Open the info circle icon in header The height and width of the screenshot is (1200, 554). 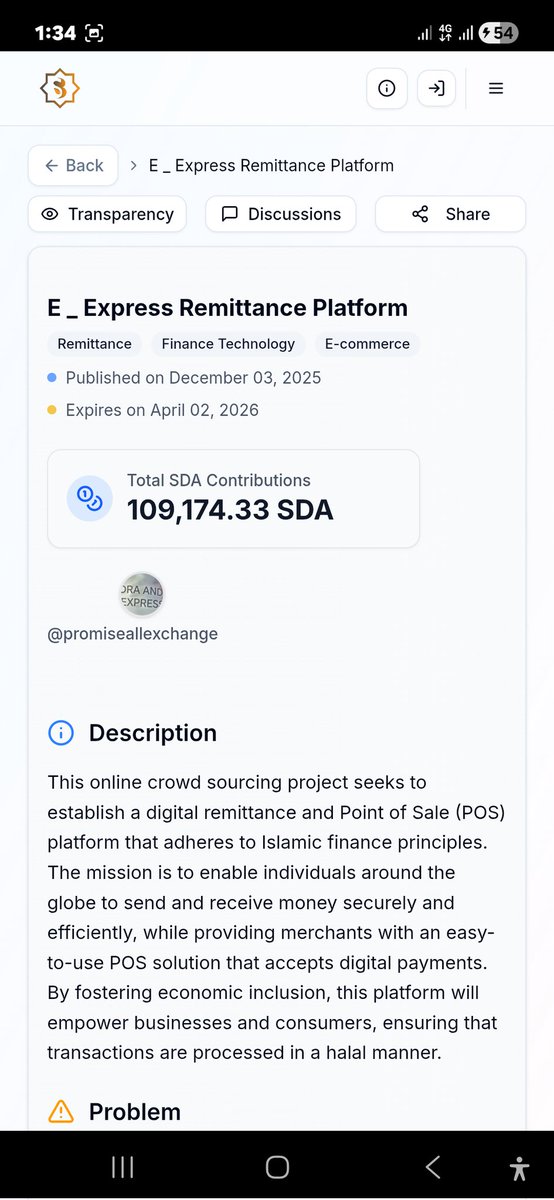tap(387, 88)
